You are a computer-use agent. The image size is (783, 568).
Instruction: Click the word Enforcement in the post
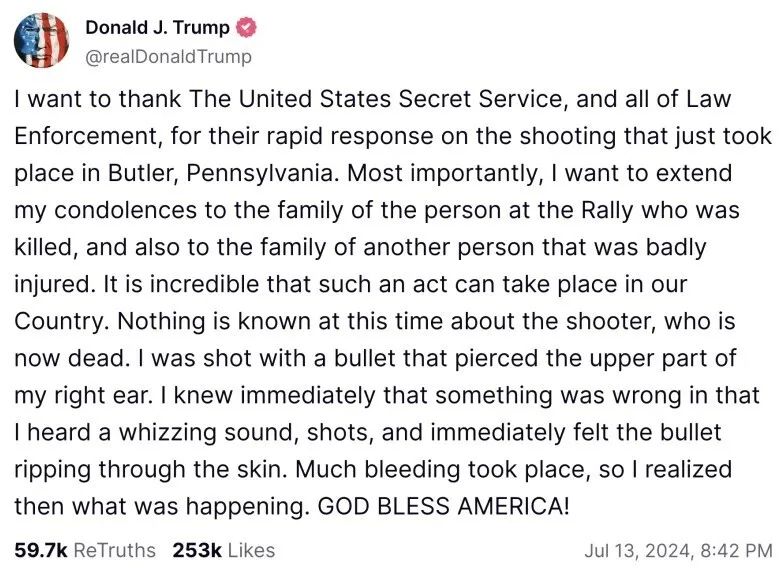(x=87, y=136)
